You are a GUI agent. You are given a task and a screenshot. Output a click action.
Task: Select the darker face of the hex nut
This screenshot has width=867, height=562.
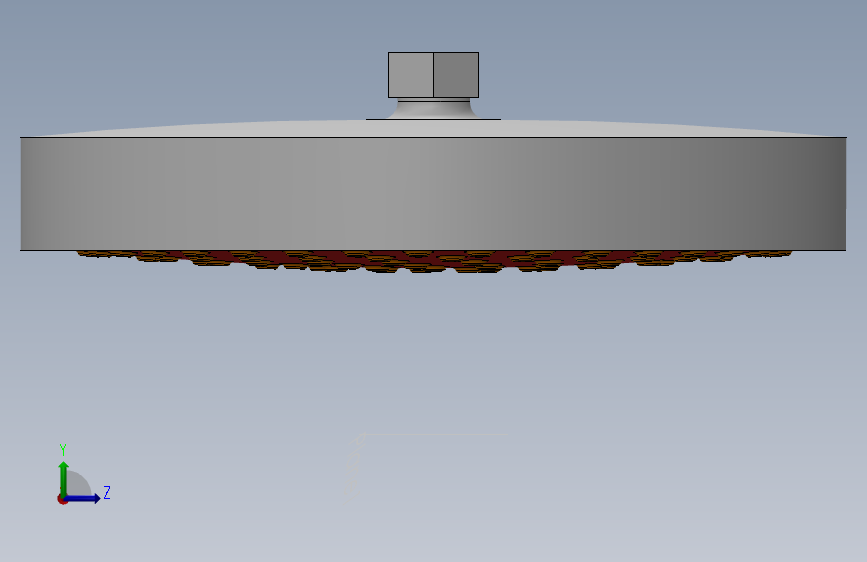pyautogui.click(x=456, y=75)
